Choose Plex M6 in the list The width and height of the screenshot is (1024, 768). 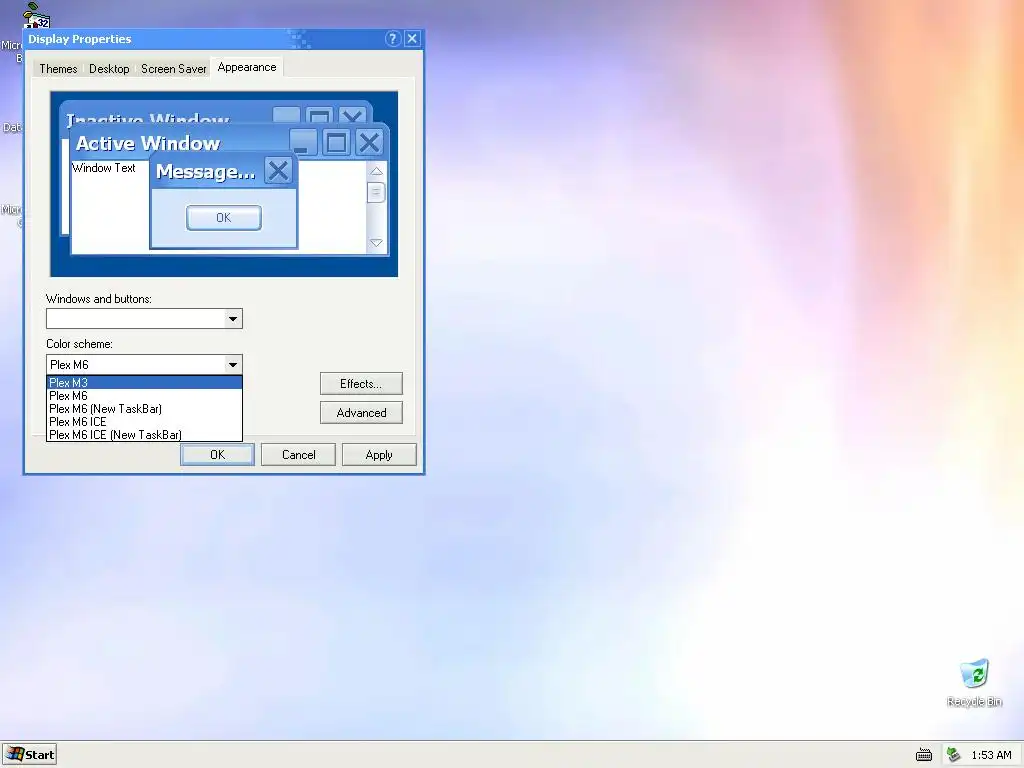(x=144, y=396)
